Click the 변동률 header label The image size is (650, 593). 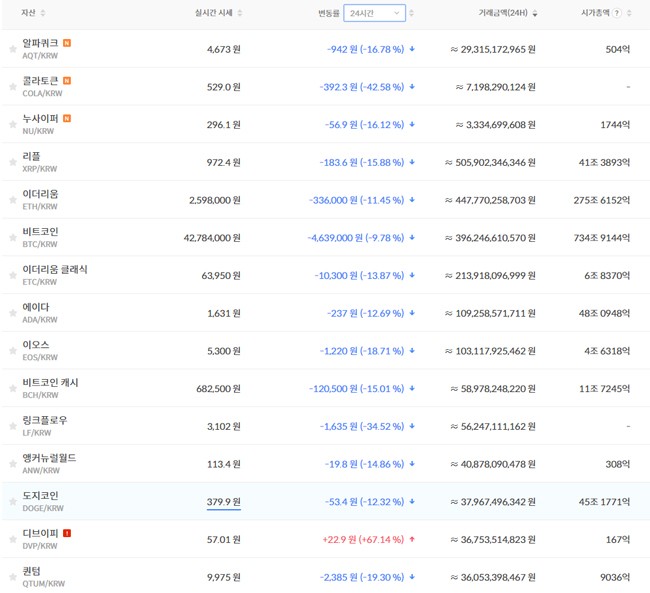click(x=329, y=13)
